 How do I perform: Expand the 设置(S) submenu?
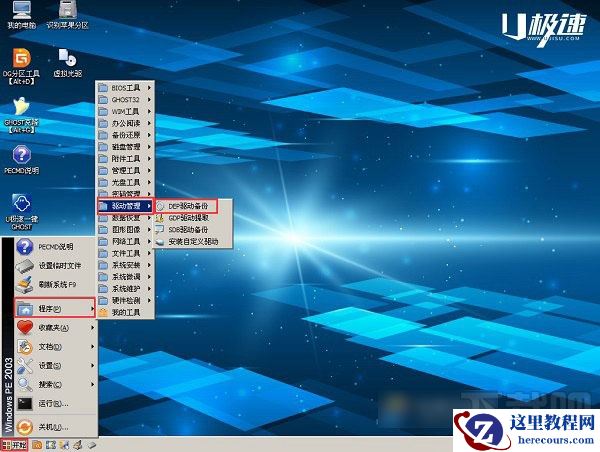(x=56, y=366)
